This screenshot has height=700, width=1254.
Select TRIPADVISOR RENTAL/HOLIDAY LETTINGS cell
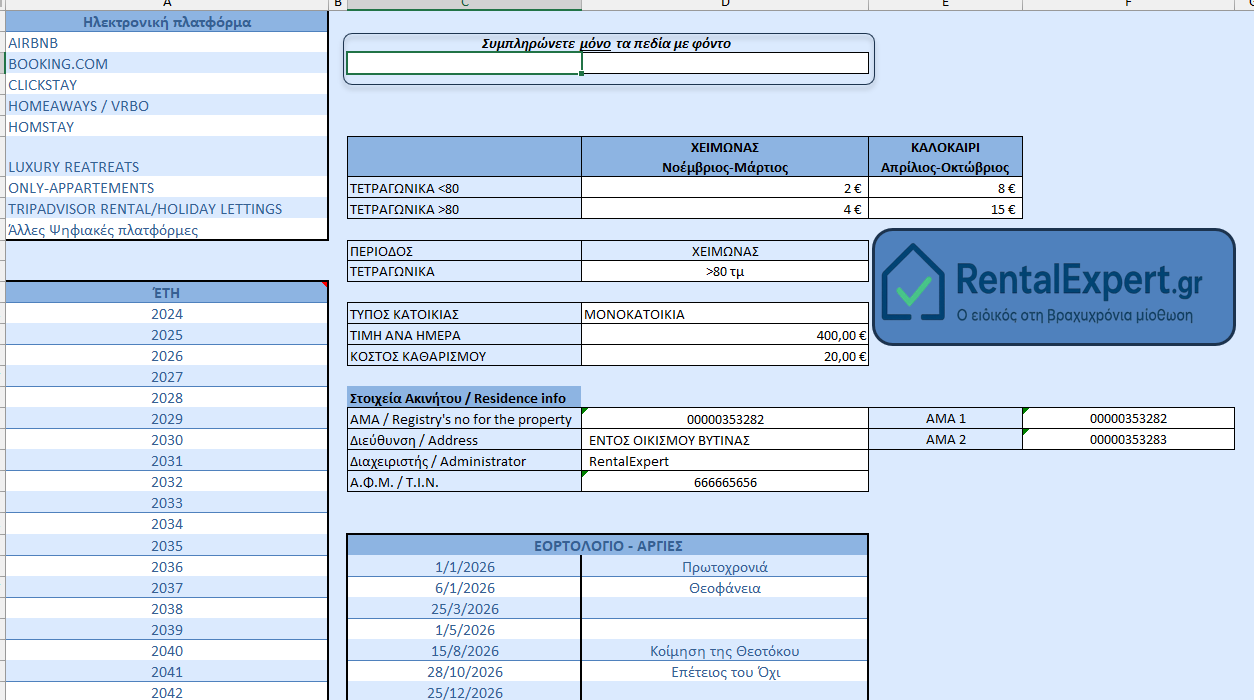tap(166, 209)
